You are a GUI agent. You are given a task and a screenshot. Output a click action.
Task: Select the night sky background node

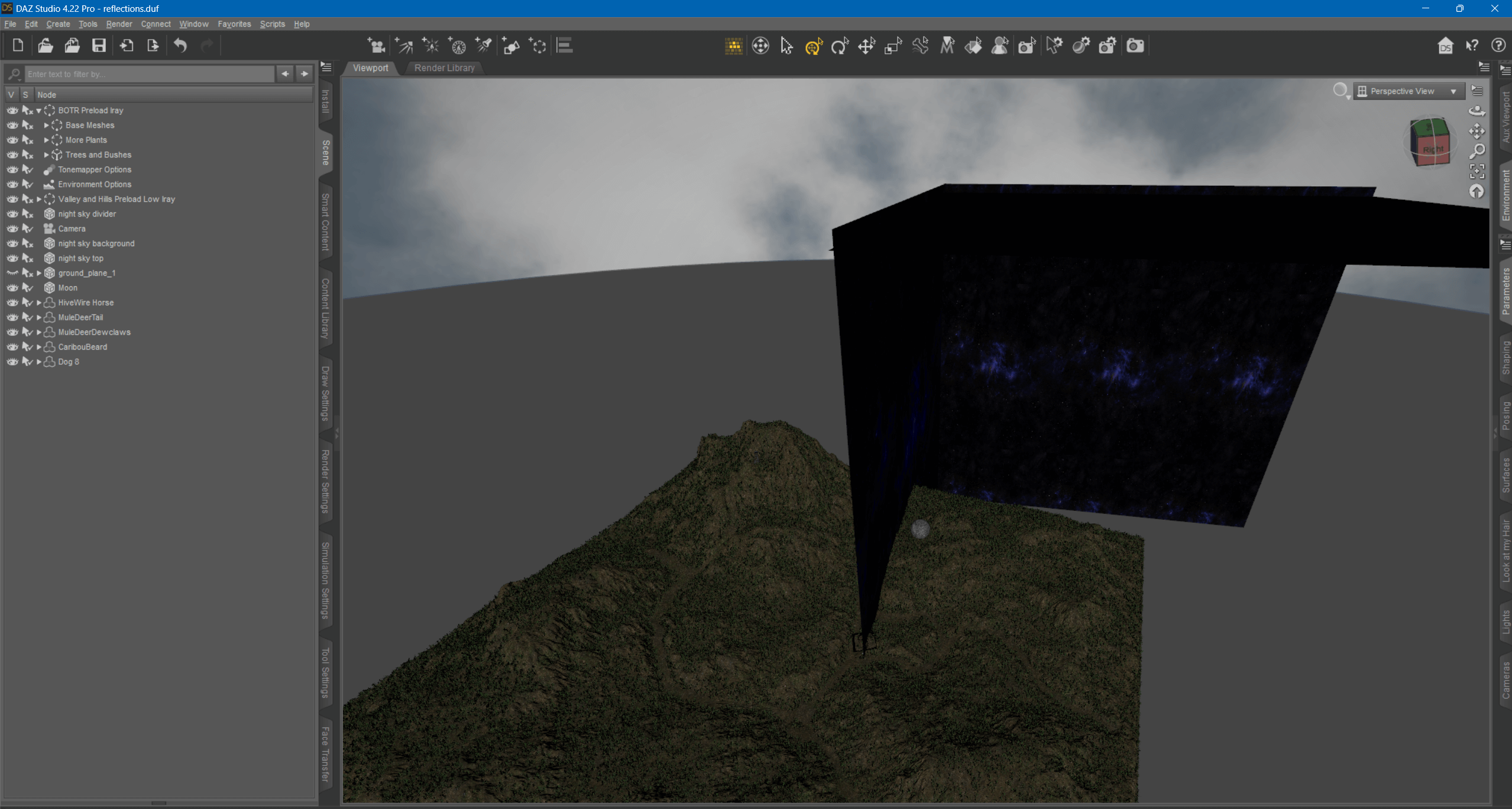(x=96, y=244)
